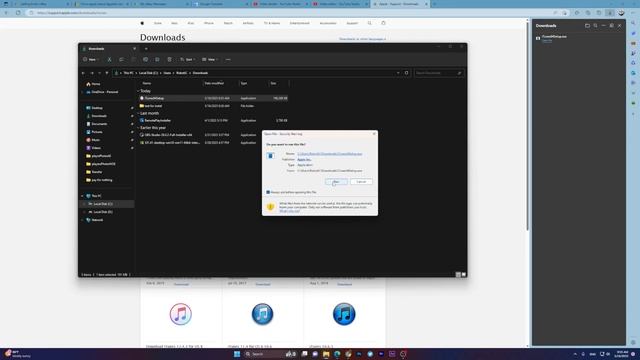Click the Windows Start button on taskbar
The width and height of the screenshot is (640, 360).
pos(237,354)
